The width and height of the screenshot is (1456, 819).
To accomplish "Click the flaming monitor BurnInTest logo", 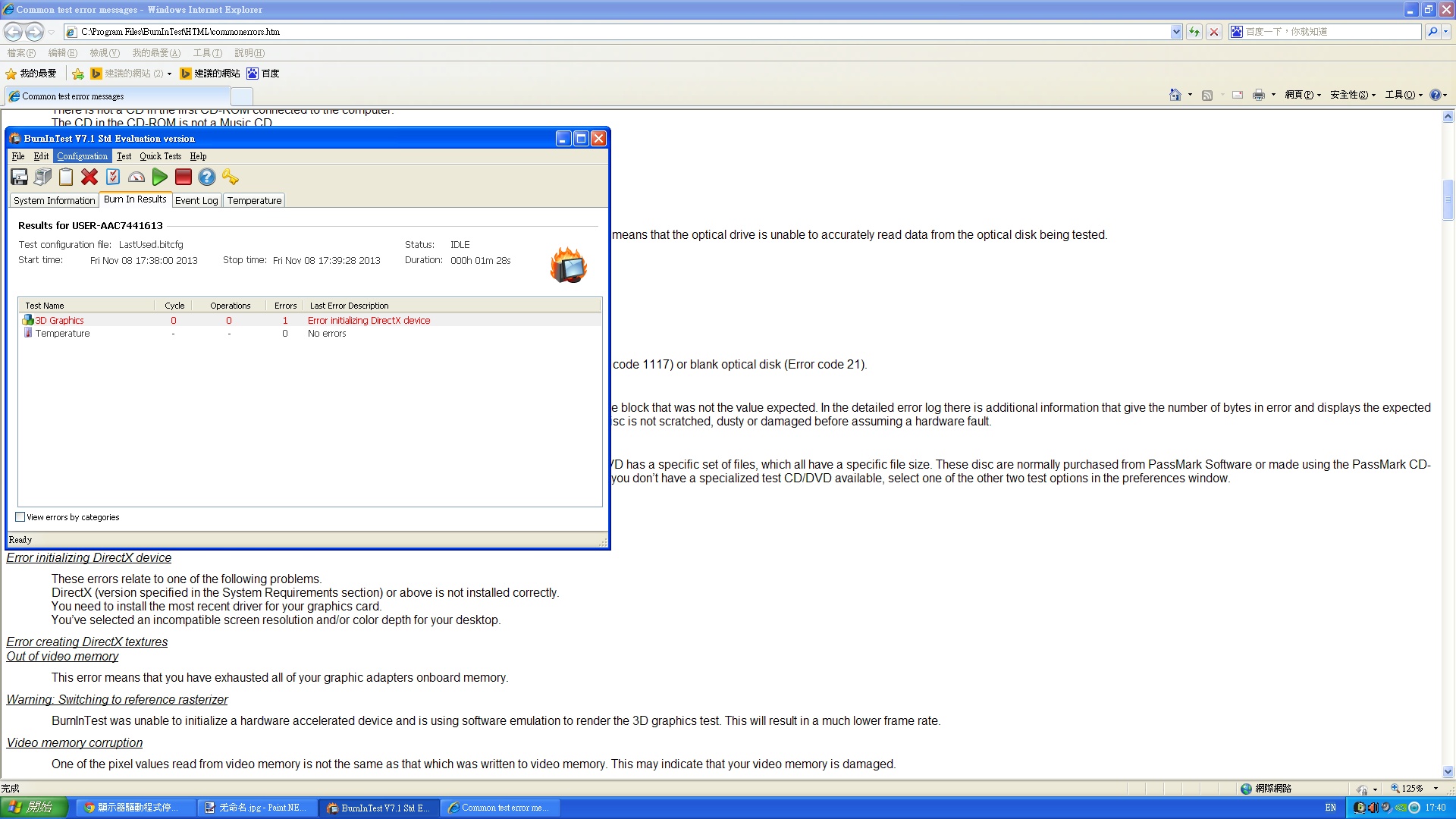I will [x=569, y=265].
